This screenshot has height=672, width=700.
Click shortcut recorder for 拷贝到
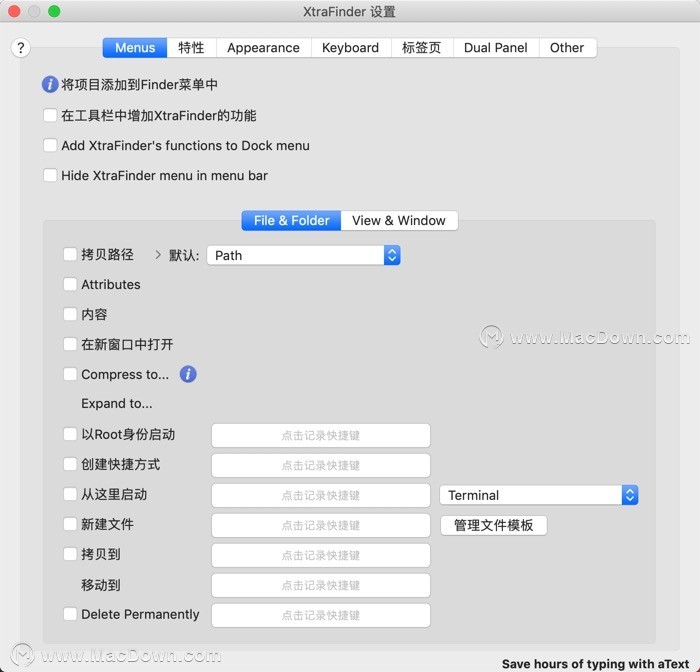point(321,555)
